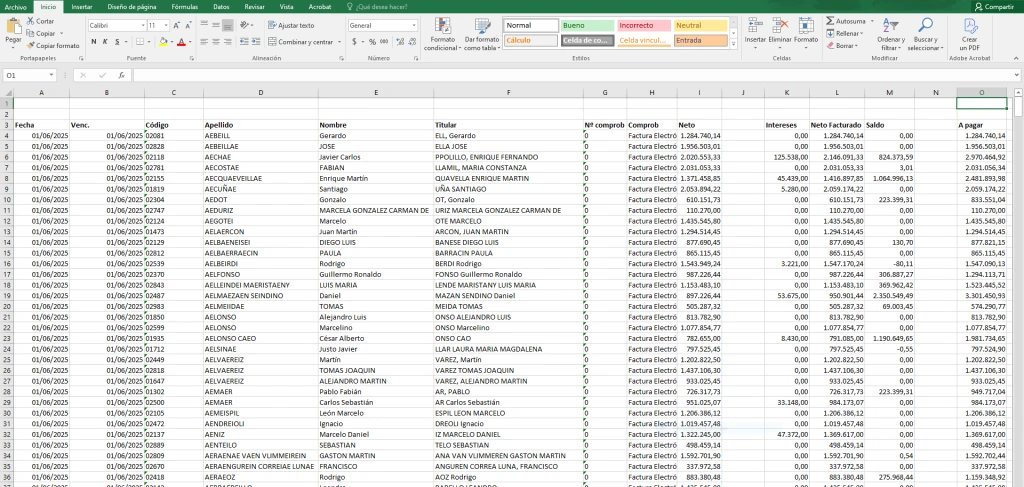Apply the Cálculo cell style

pyautogui.click(x=530, y=40)
